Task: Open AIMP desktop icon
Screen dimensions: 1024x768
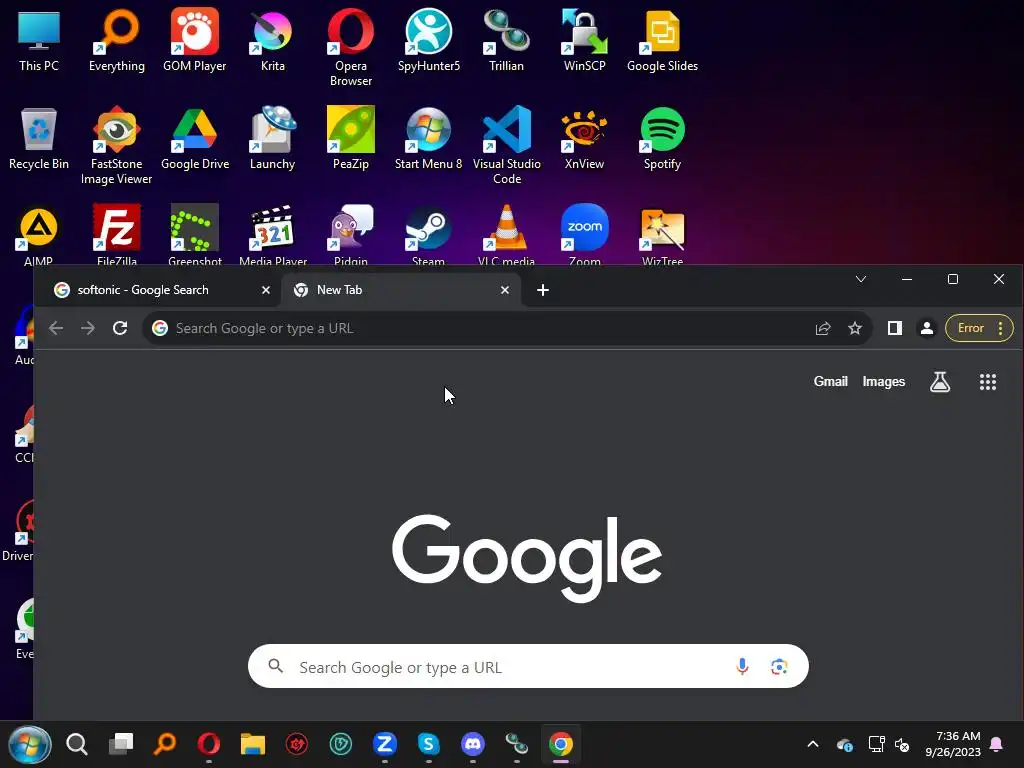Action: (39, 234)
